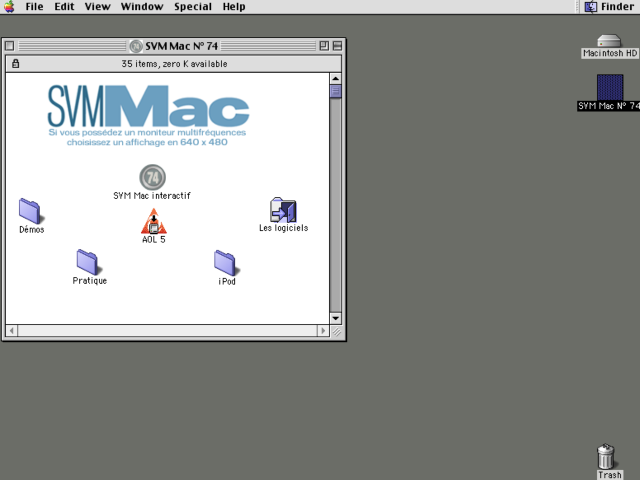Click the window resize grip corner

tap(336, 331)
